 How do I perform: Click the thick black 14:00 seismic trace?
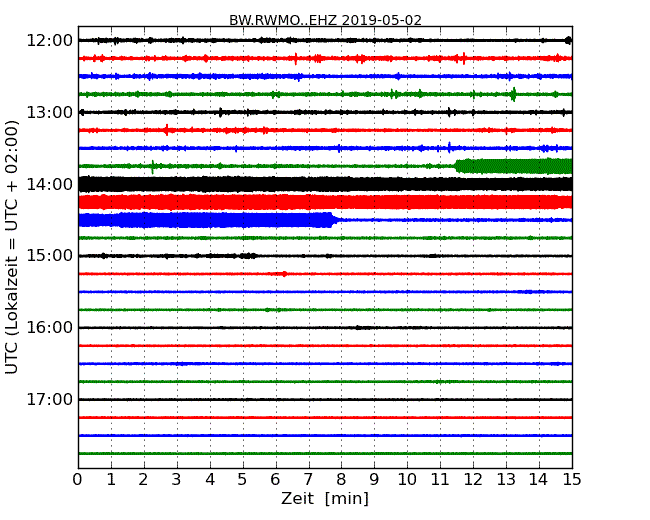coord(325,184)
